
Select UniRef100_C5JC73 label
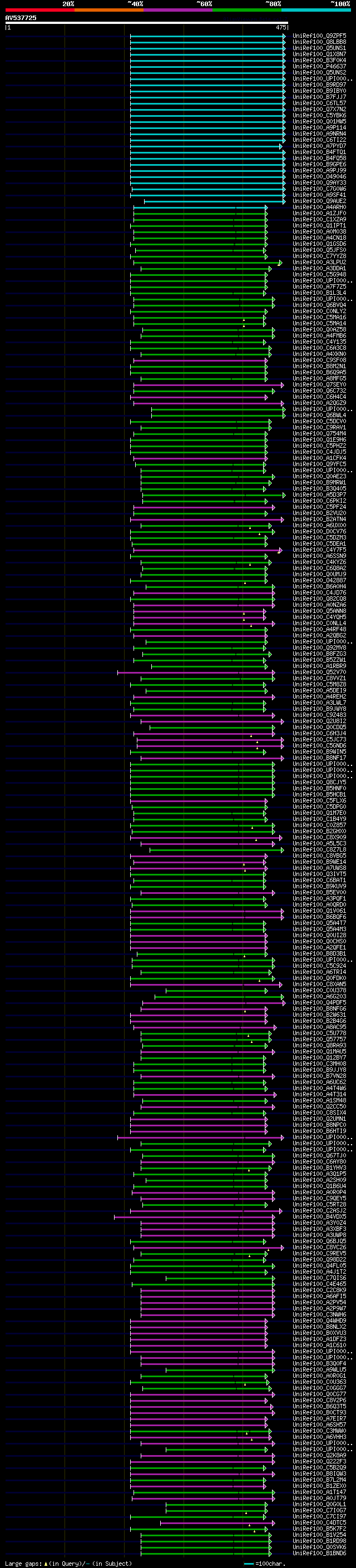[319, 739]
